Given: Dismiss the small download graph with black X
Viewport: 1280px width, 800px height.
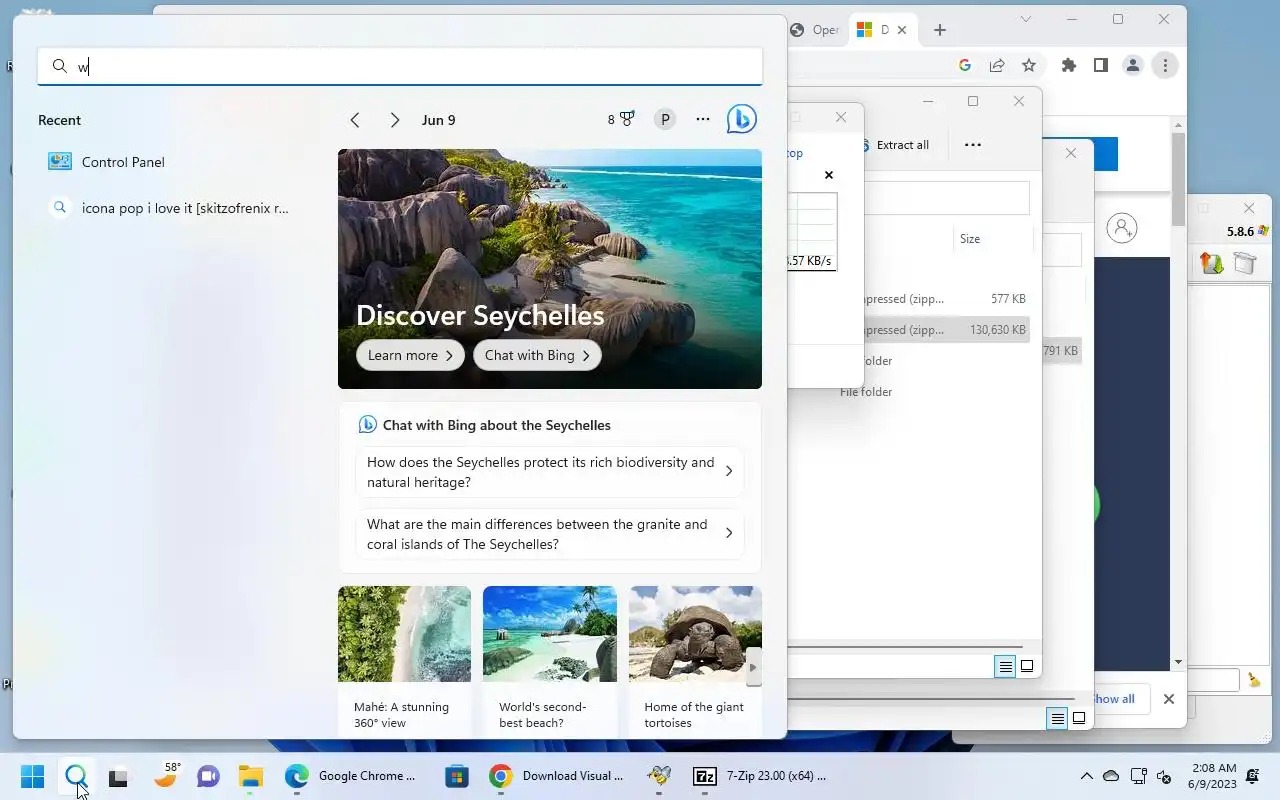Looking at the screenshot, I should coord(828,175).
